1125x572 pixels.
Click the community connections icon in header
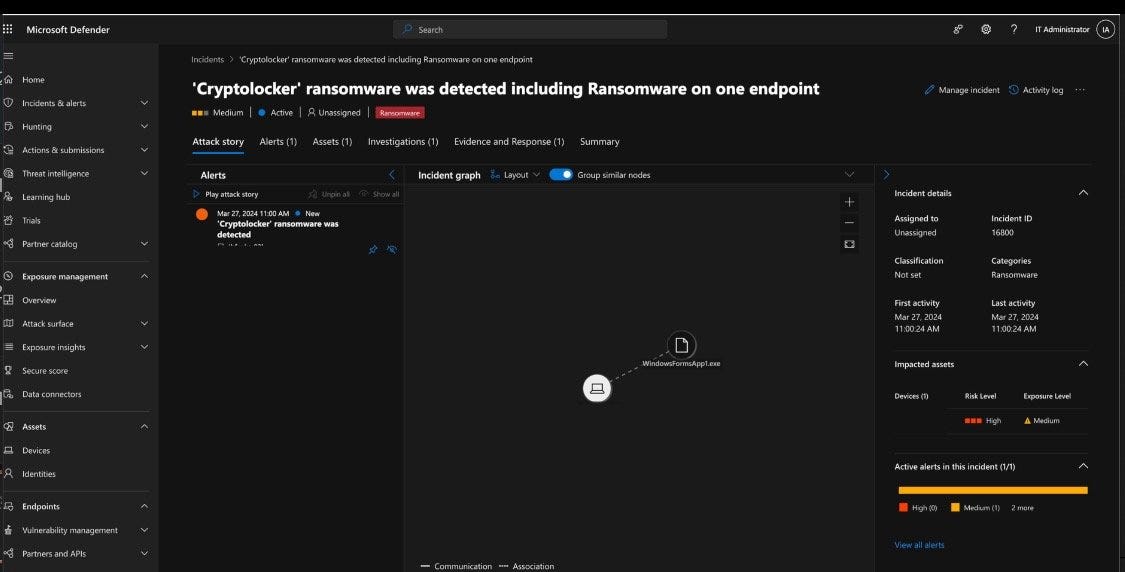click(x=958, y=29)
